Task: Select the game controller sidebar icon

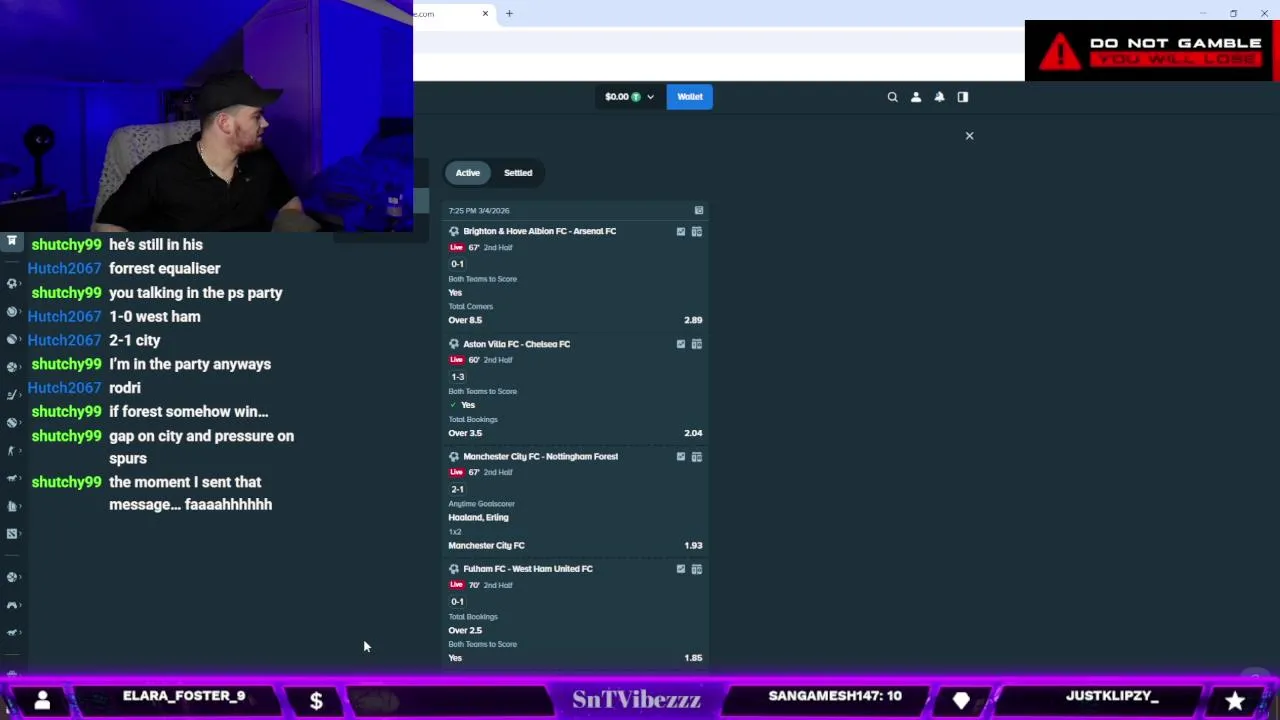Action: (12, 605)
